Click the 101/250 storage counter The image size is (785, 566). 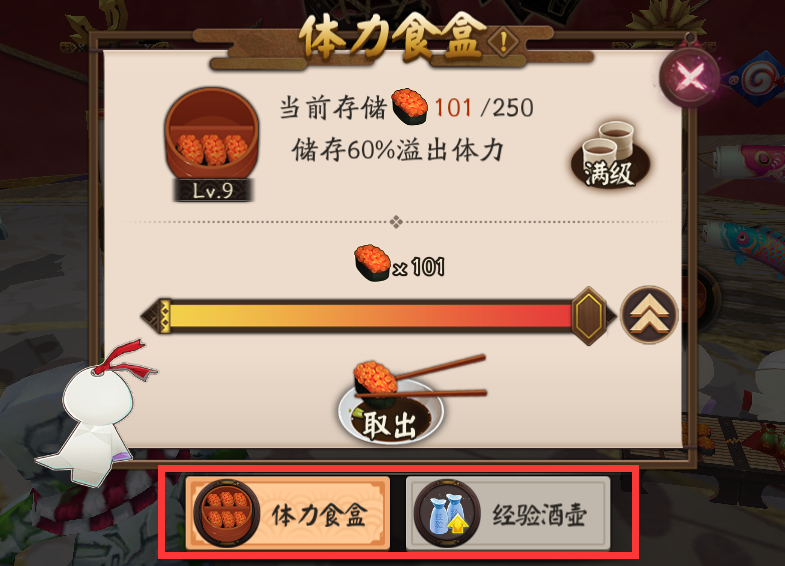484,108
